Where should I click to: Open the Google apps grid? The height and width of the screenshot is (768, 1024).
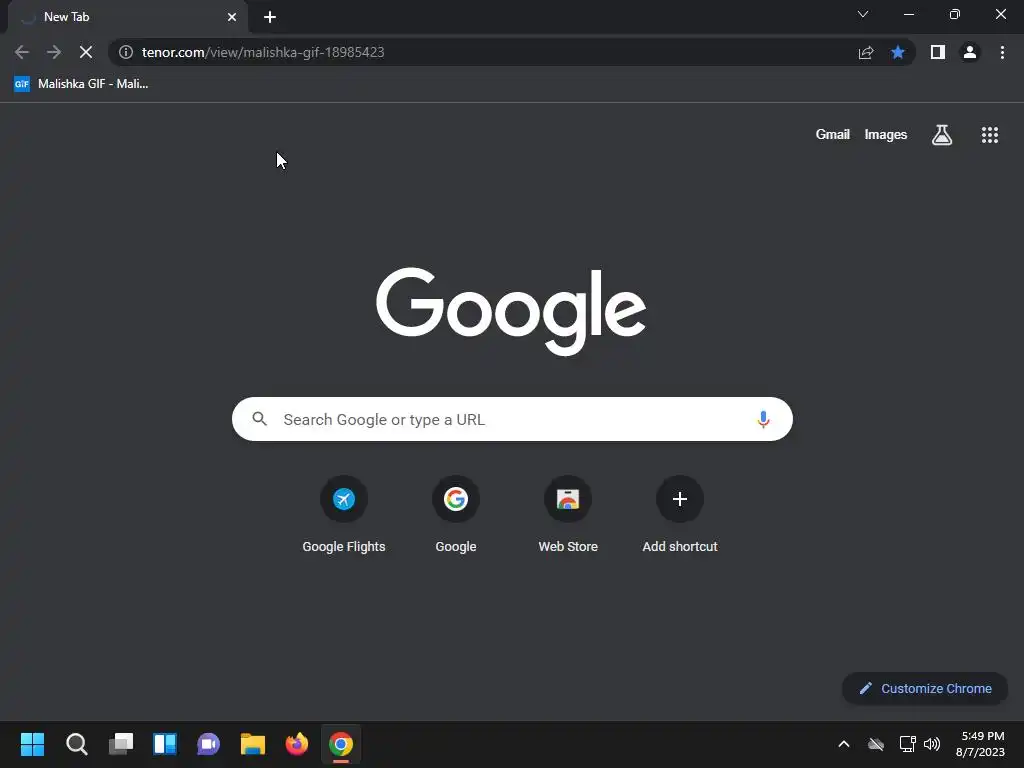989,135
